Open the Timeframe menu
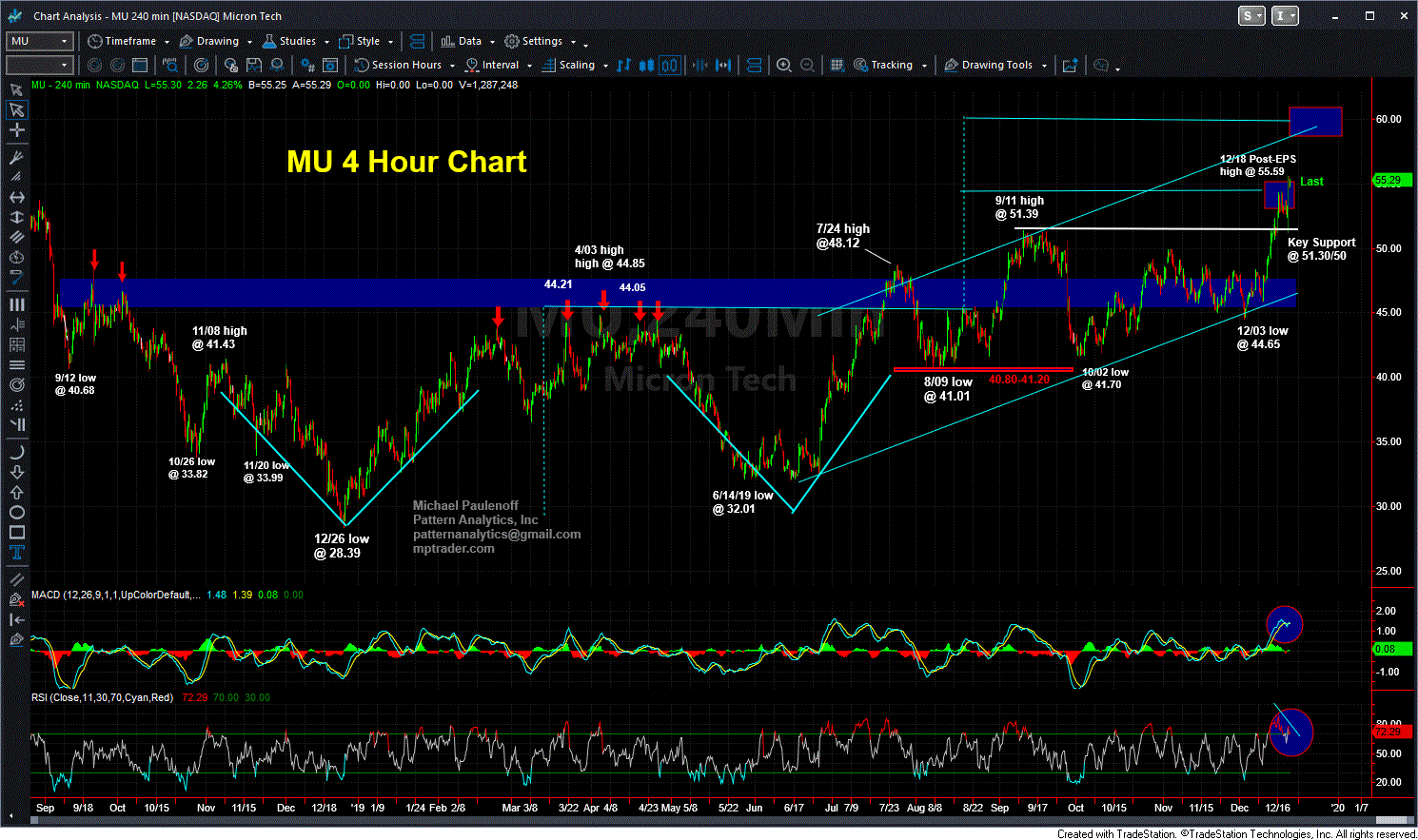 [x=128, y=41]
